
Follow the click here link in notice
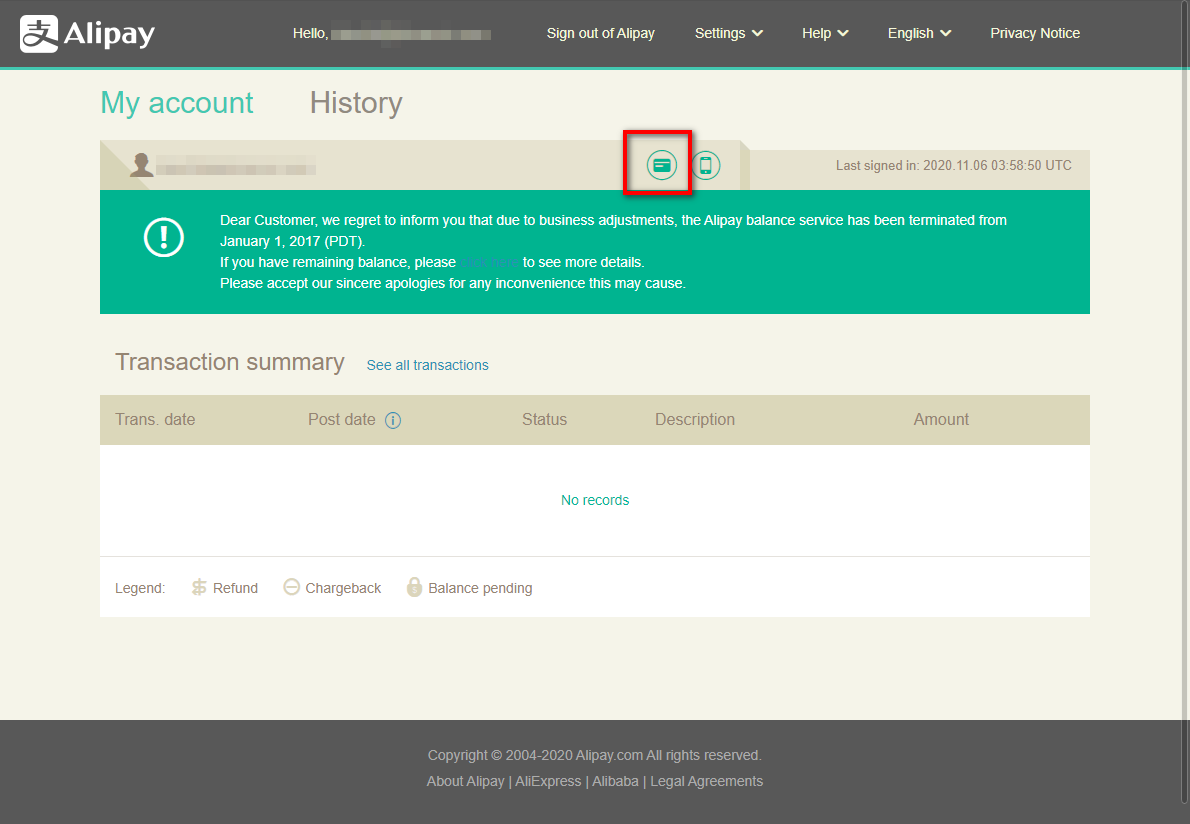coord(489,262)
